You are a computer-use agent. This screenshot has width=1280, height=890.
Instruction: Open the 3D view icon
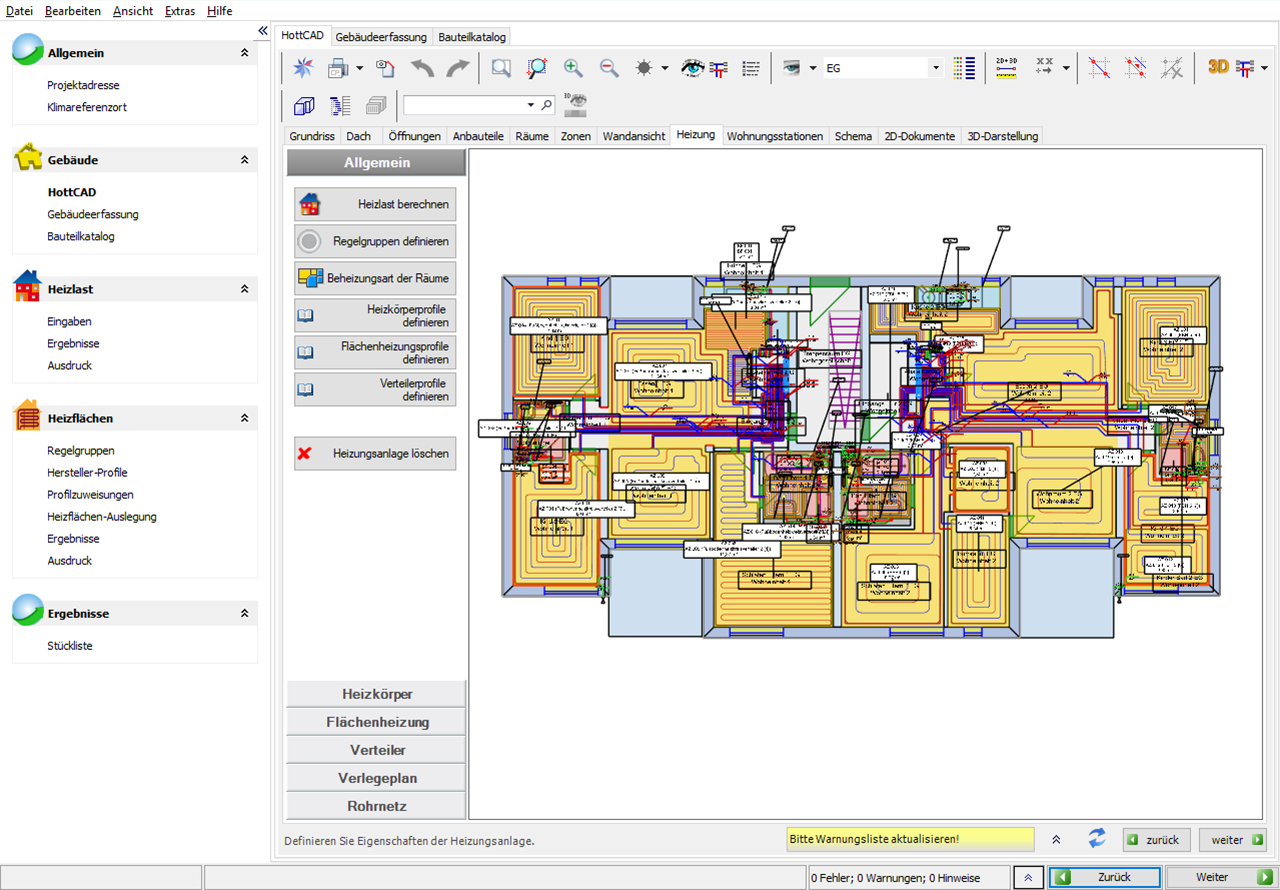(1218, 68)
